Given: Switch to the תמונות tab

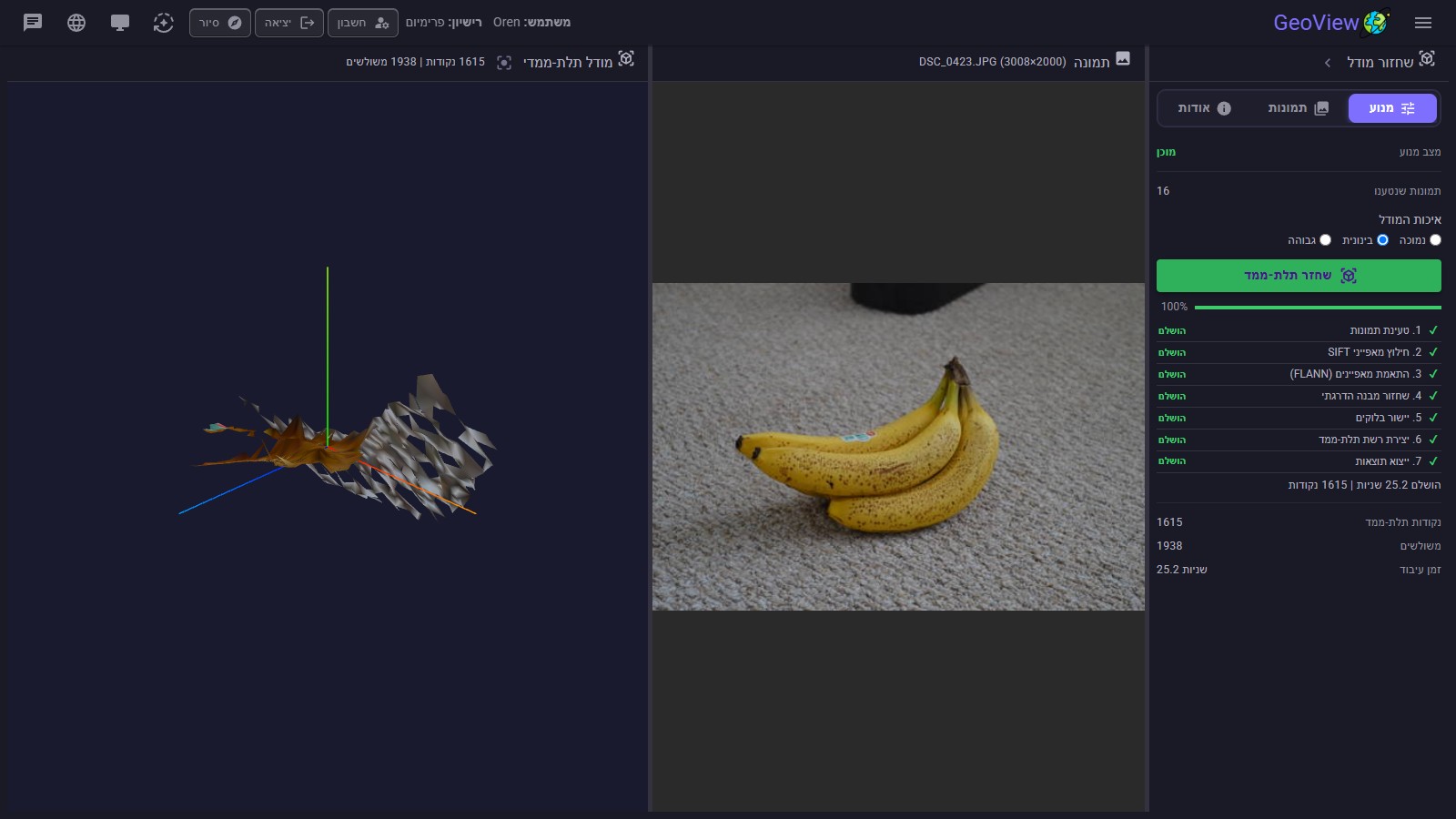Looking at the screenshot, I should point(1299,108).
